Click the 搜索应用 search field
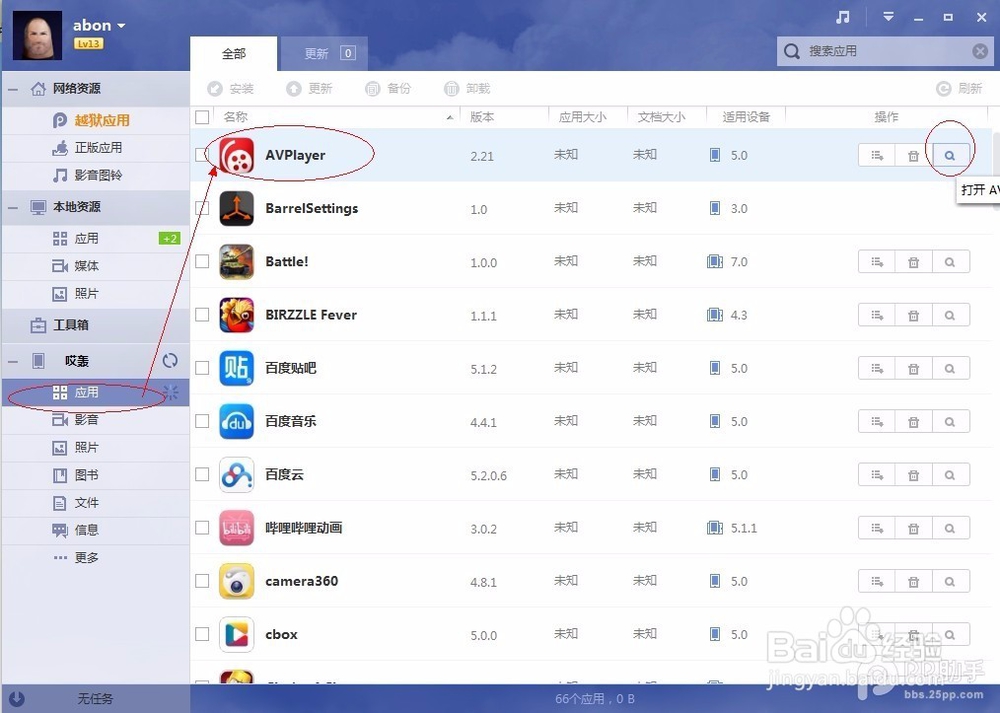This screenshot has width=1000, height=713. pyautogui.click(x=885, y=51)
